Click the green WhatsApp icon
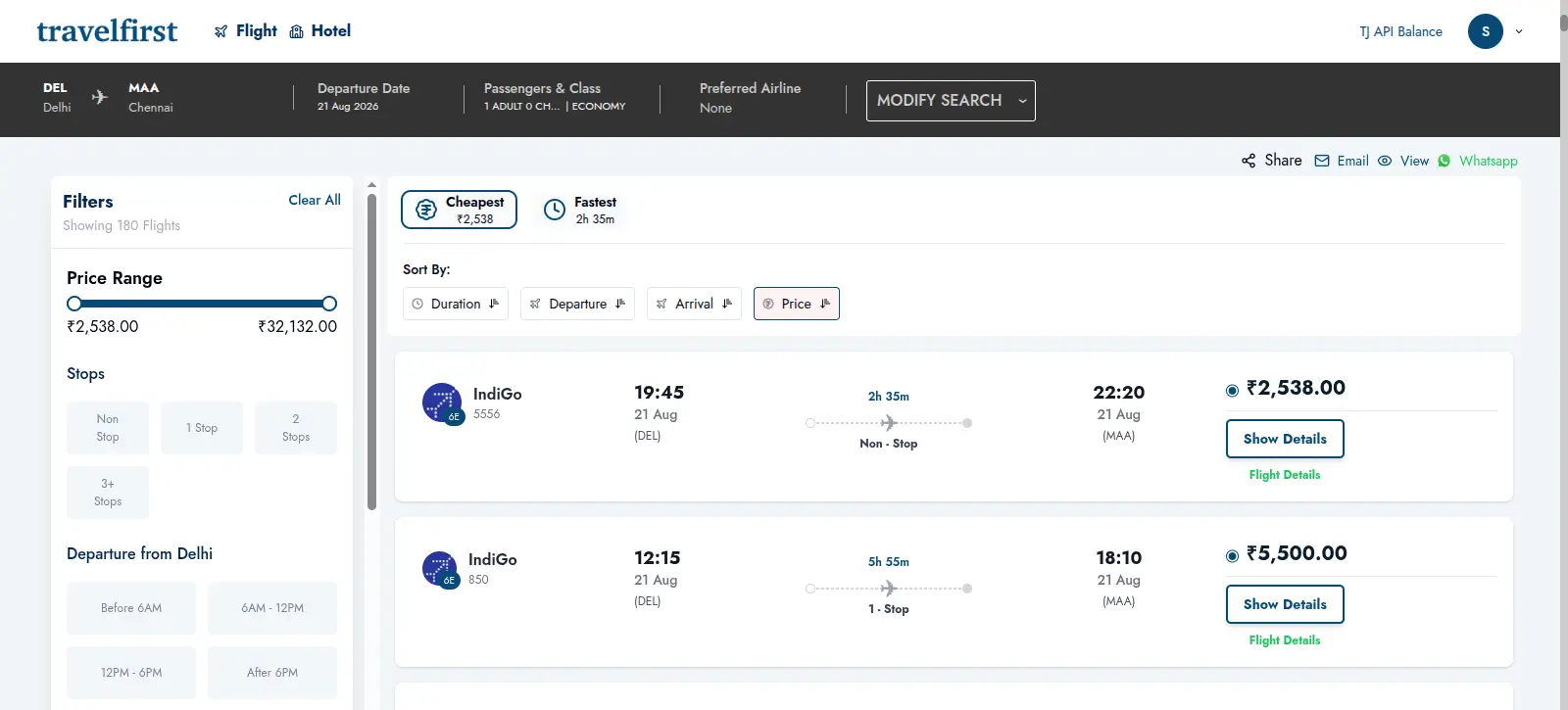This screenshot has height=710, width=1568. pyautogui.click(x=1445, y=161)
